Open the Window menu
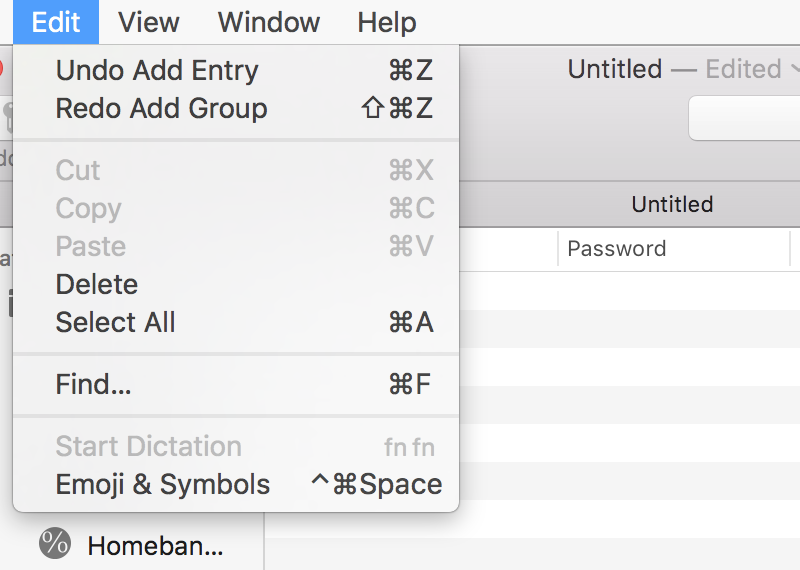Viewport: 800px width, 570px height. (x=269, y=22)
